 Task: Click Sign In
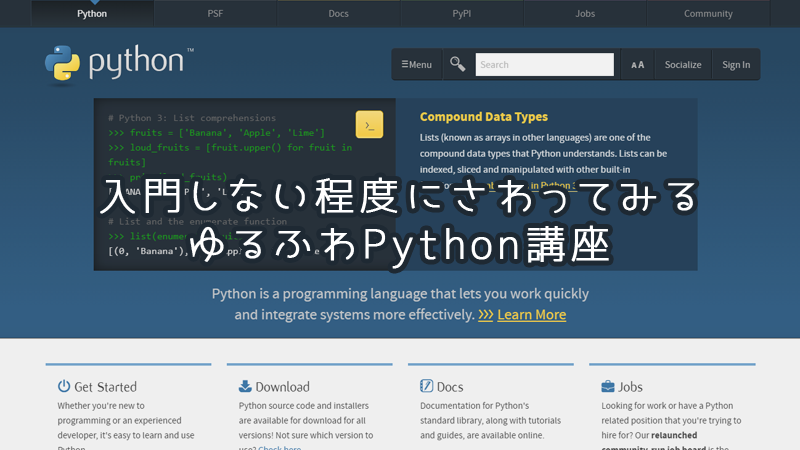point(736,65)
